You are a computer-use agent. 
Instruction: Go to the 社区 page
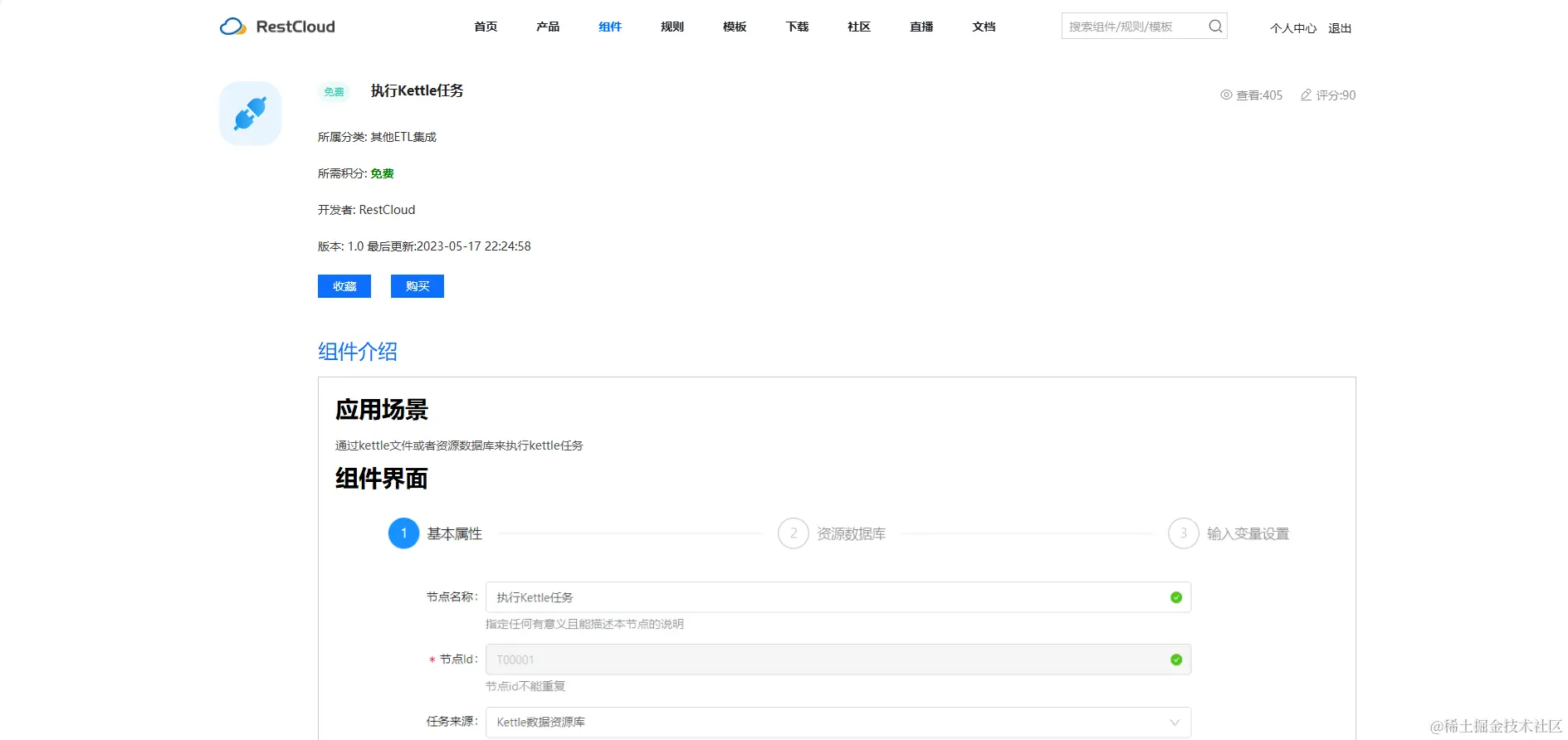click(x=859, y=27)
